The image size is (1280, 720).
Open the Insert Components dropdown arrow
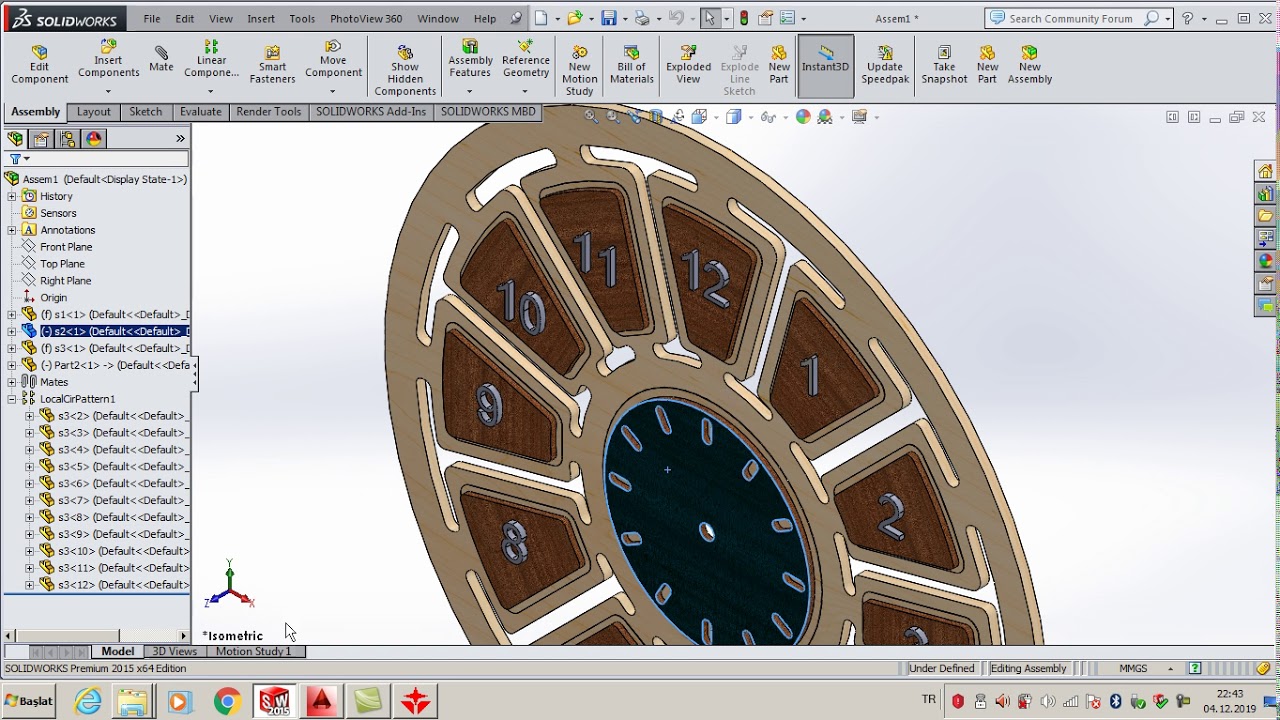(108, 91)
